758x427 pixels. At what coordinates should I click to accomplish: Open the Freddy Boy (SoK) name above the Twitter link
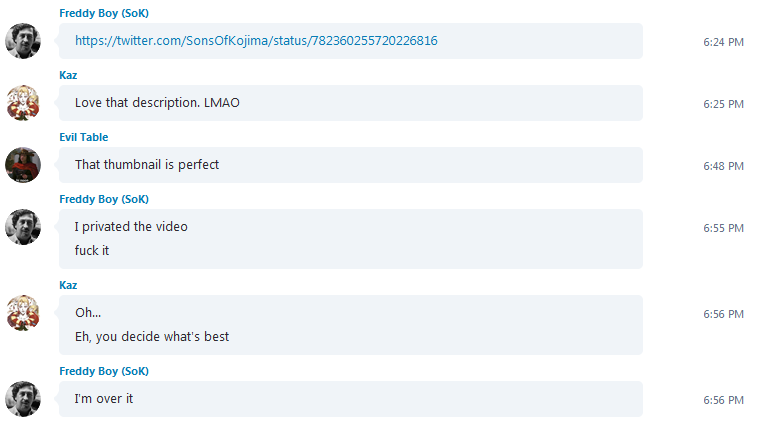pos(104,13)
